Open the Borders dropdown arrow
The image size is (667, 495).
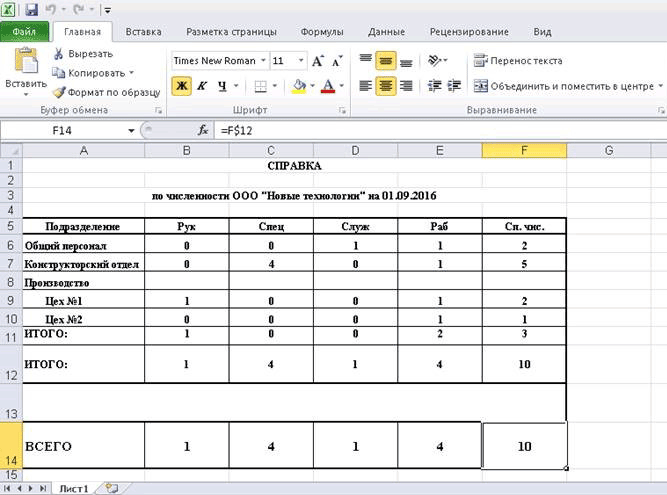coord(274,86)
